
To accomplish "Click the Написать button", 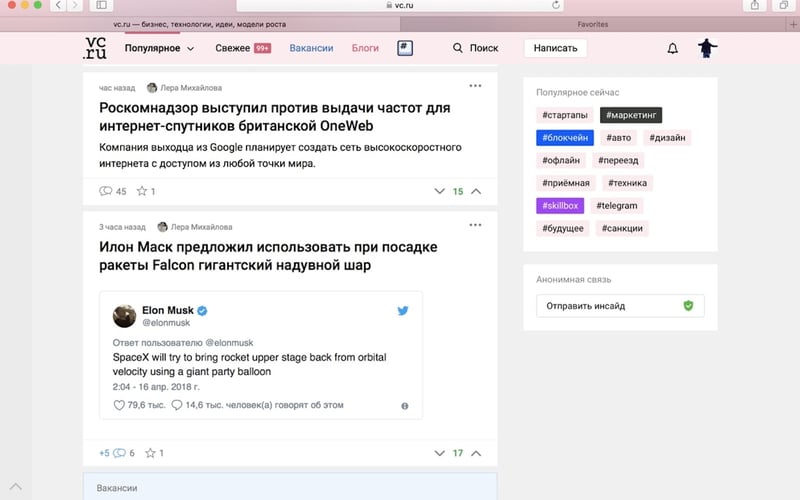I will [556, 48].
